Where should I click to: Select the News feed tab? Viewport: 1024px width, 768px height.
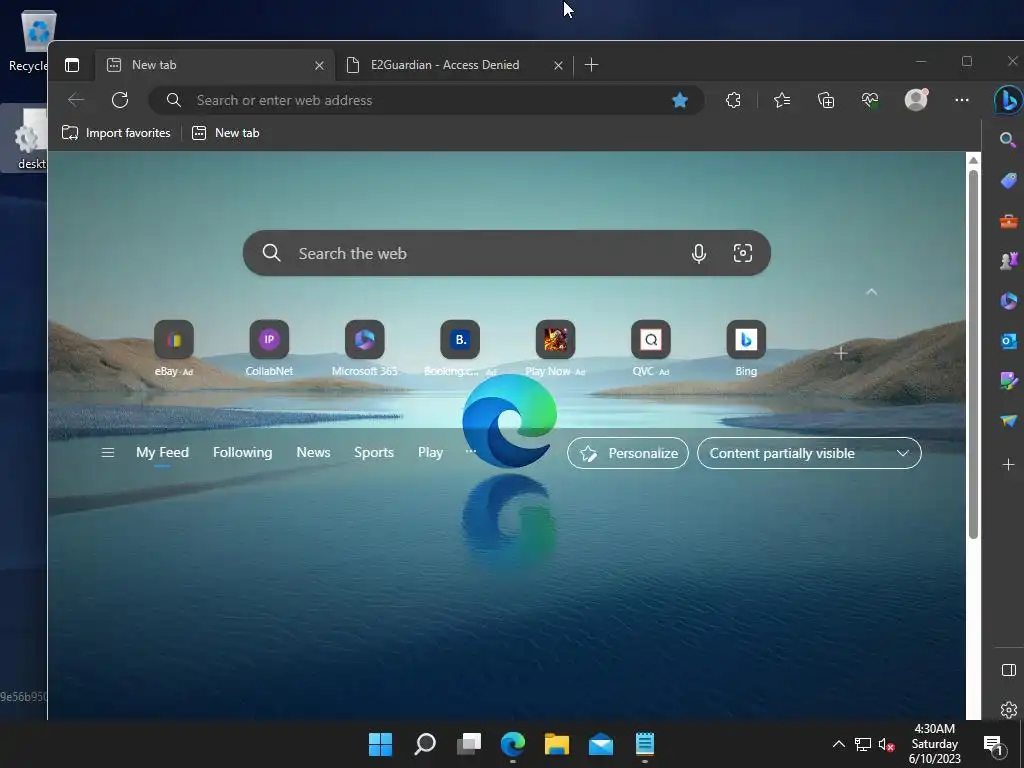(x=313, y=453)
